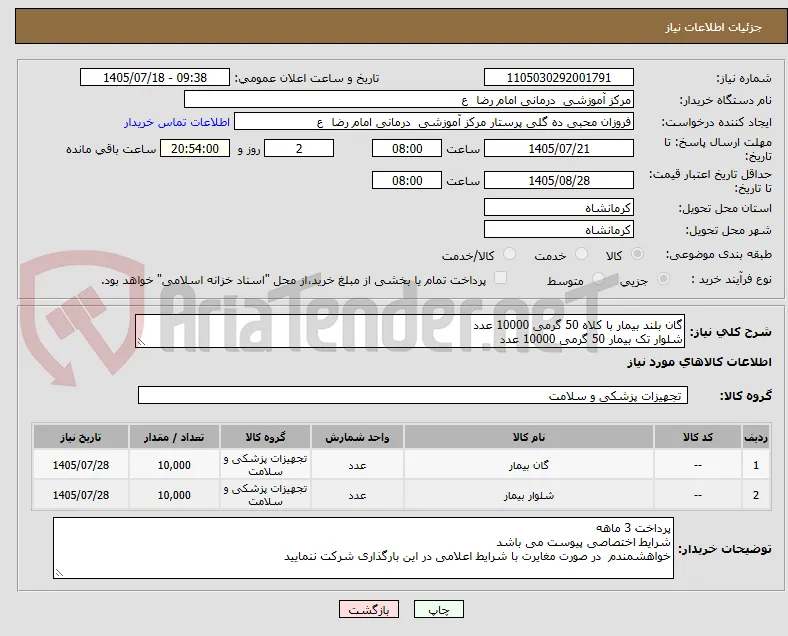Select the خدمت radio button
The image size is (788, 636).
(581, 254)
